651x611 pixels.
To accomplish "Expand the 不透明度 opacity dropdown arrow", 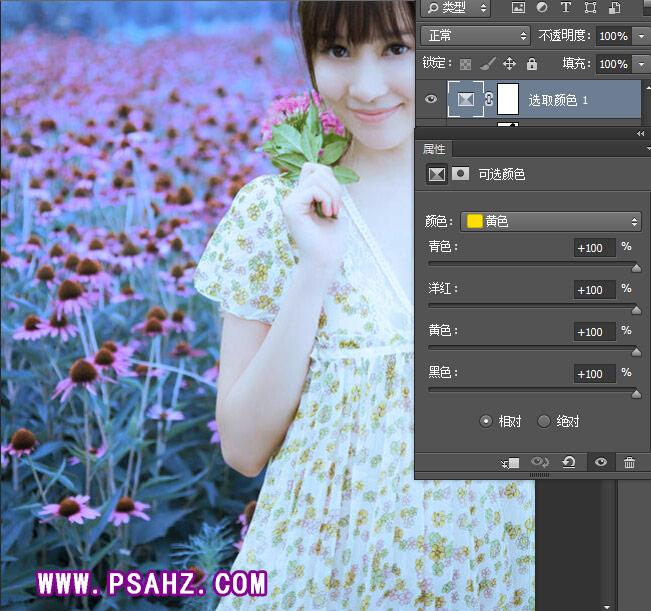I will (641, 36).
